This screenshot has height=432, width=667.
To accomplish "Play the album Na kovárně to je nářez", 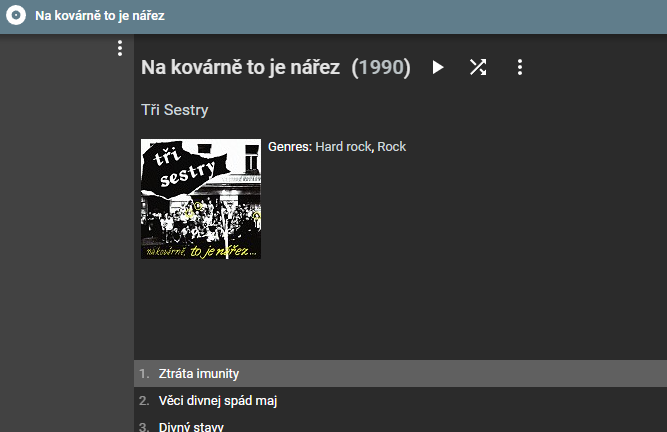I will pyautogui.click(x=438, y=67).
